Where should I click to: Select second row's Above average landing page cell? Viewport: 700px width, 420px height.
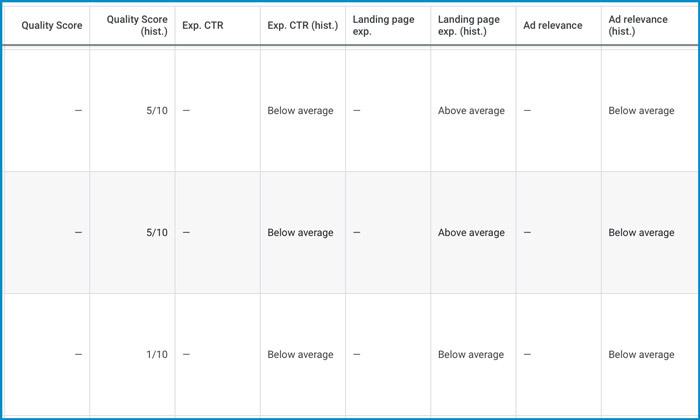point(471,233)
